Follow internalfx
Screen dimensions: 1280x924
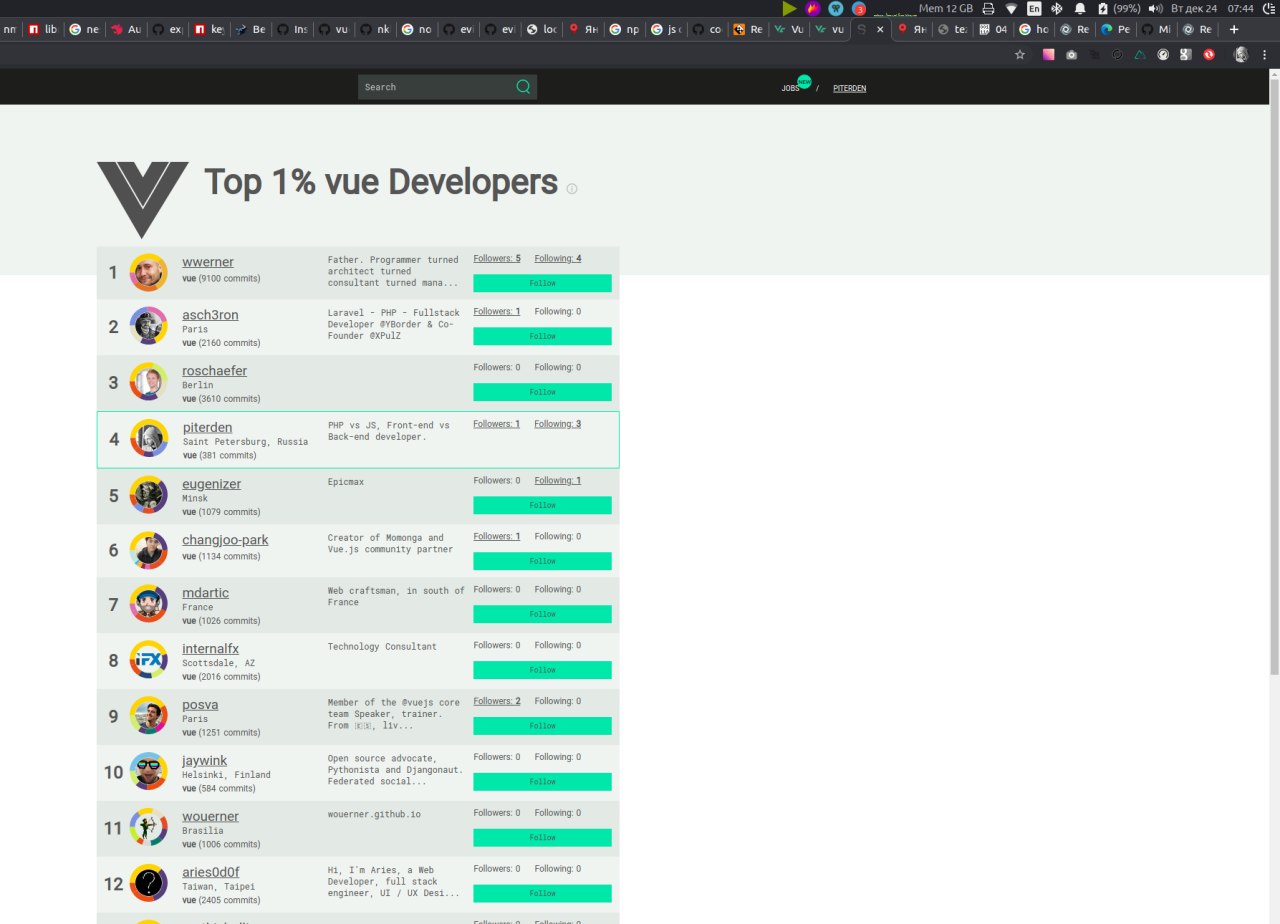tap(542, 670)
